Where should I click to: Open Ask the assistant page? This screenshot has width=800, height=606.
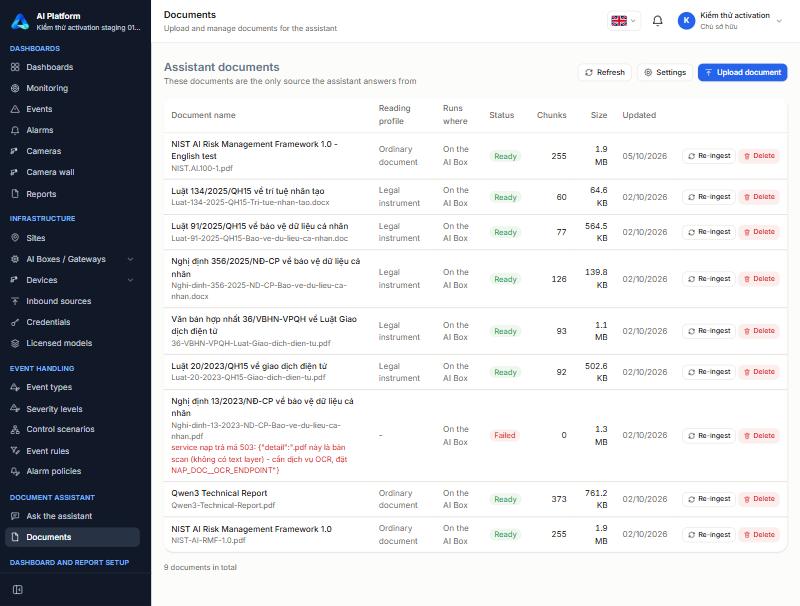click(72, 516)
